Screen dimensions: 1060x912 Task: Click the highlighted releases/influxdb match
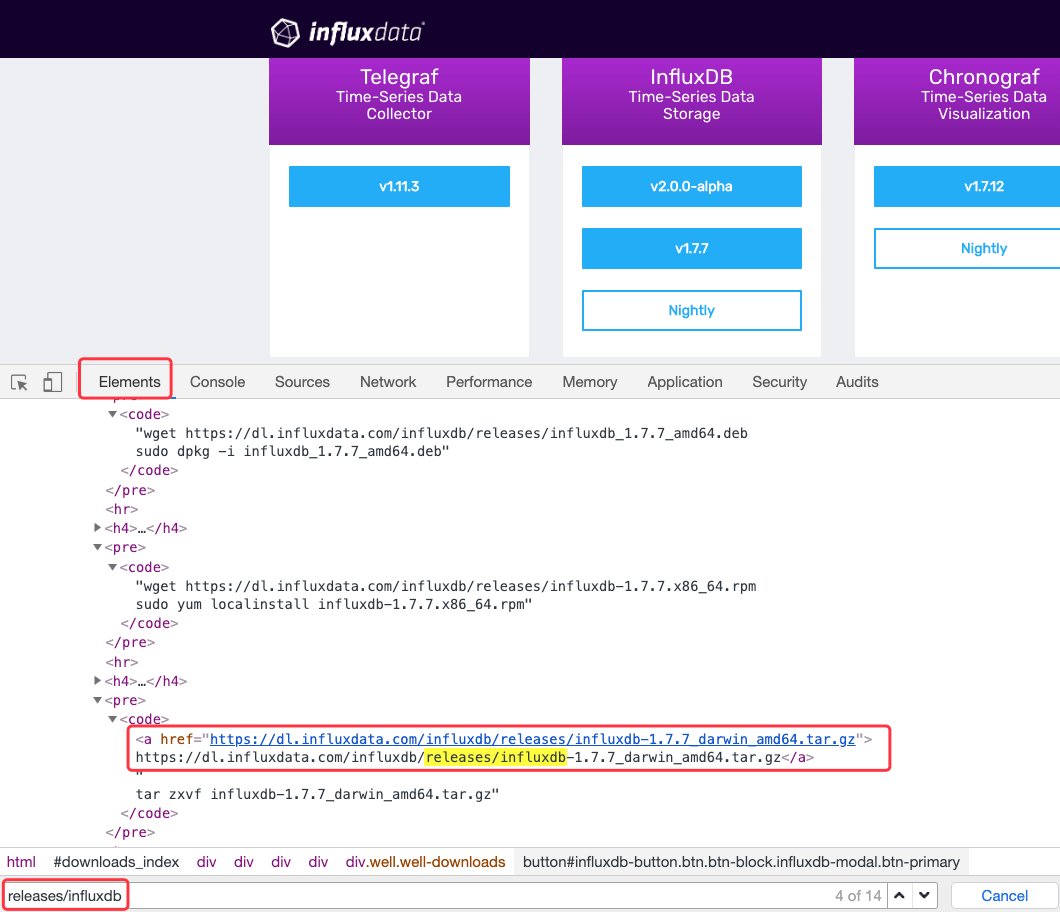(496, 757)
